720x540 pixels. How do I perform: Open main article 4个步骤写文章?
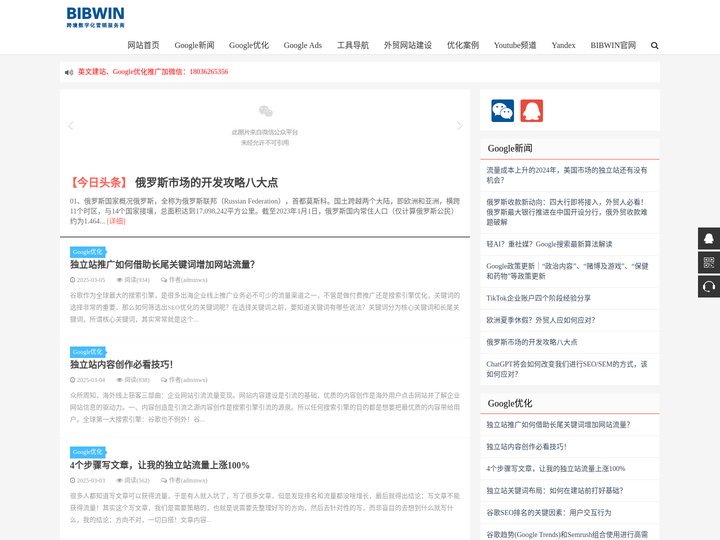coord(159,465)
